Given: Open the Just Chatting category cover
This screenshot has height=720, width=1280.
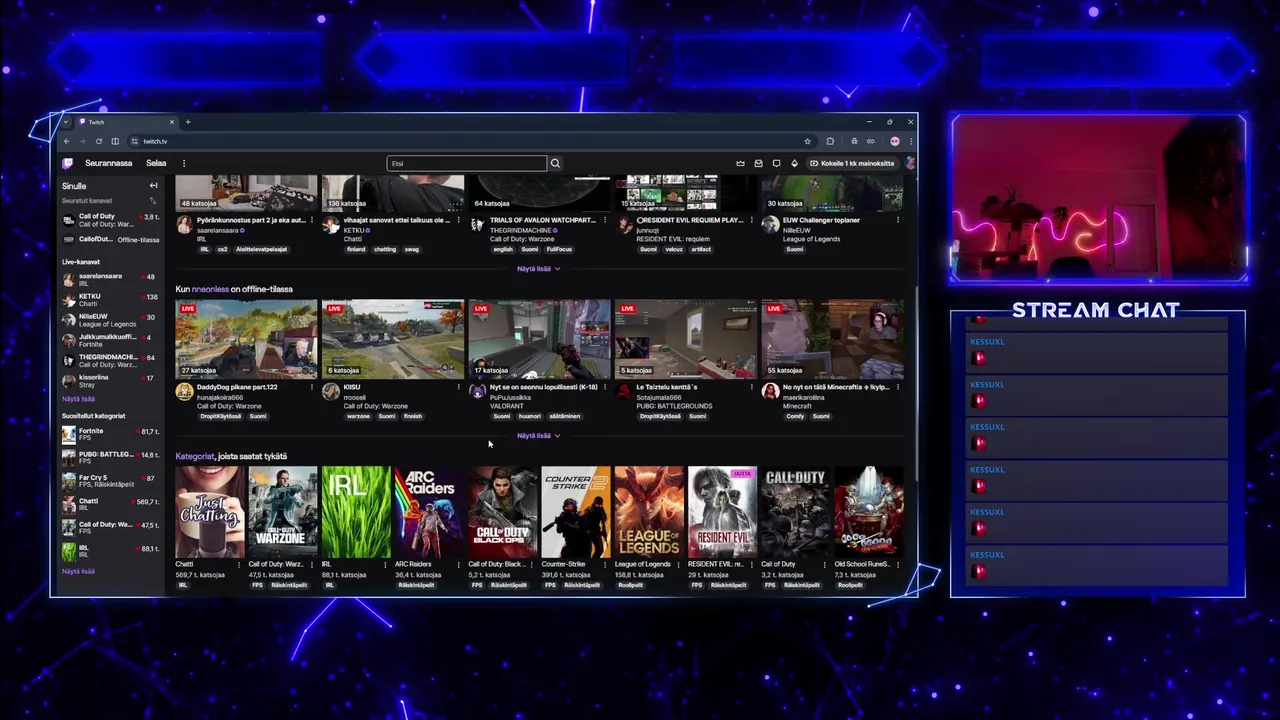Looking at the screenshot, I should pos(210,511).
